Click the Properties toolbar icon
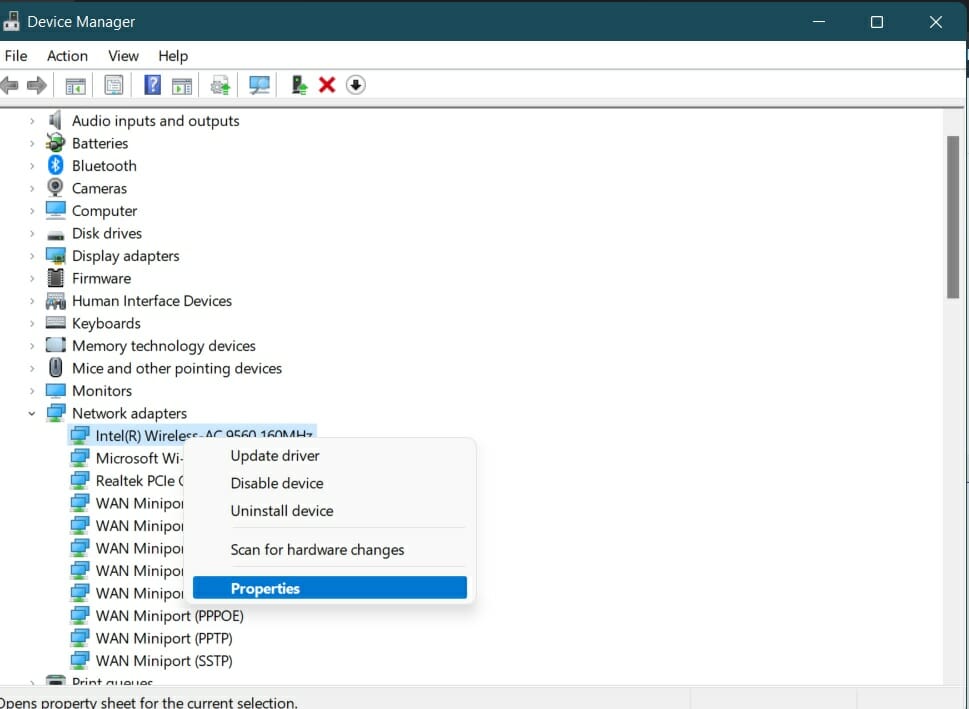 click(113, 84)
